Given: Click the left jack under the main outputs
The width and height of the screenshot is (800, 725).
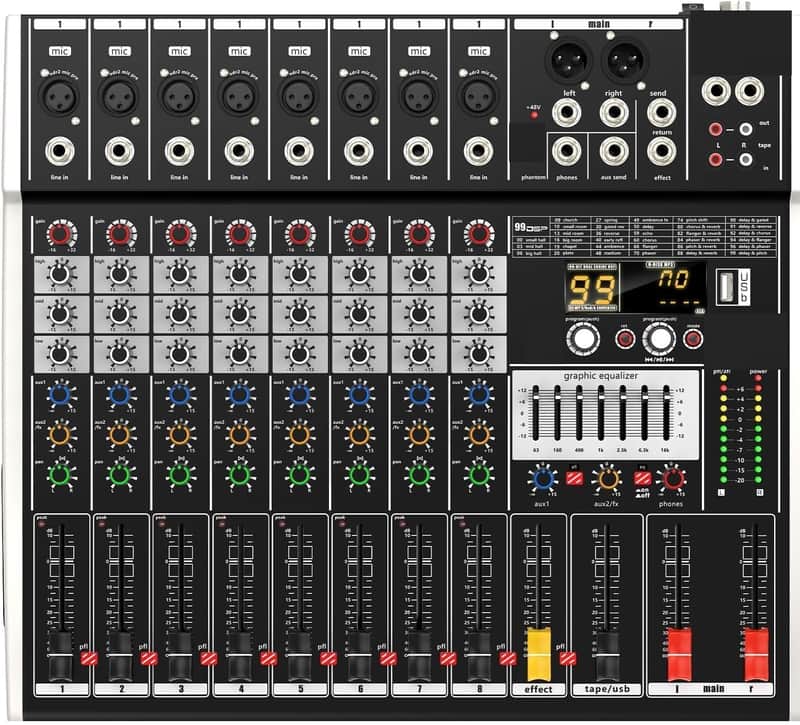Looking at the screenshot, I should click(566, 113).
